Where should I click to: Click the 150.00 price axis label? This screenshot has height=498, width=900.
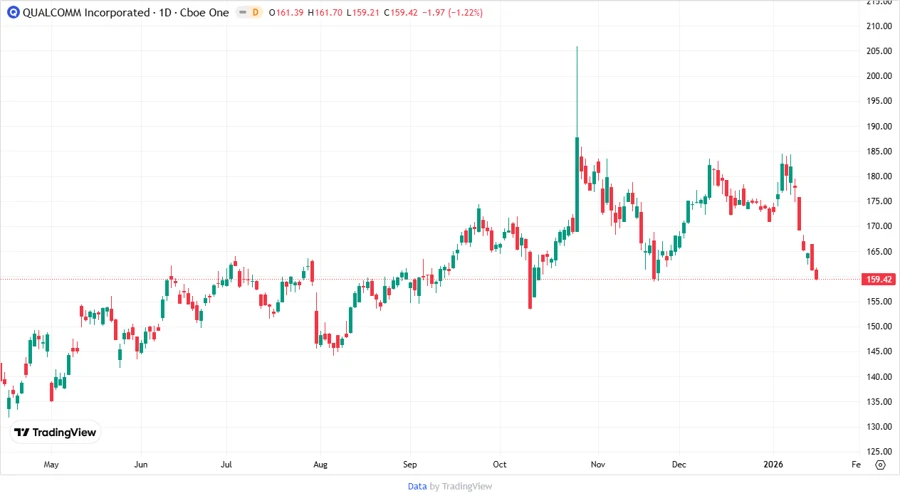(x=879, y=326)
